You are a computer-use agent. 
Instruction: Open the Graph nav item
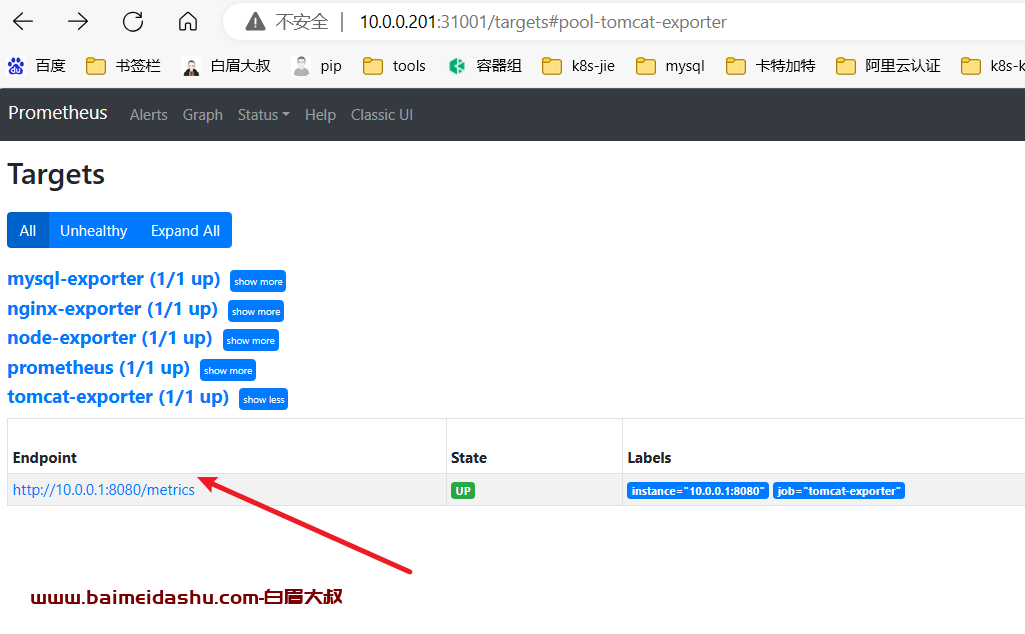(203, 115)
